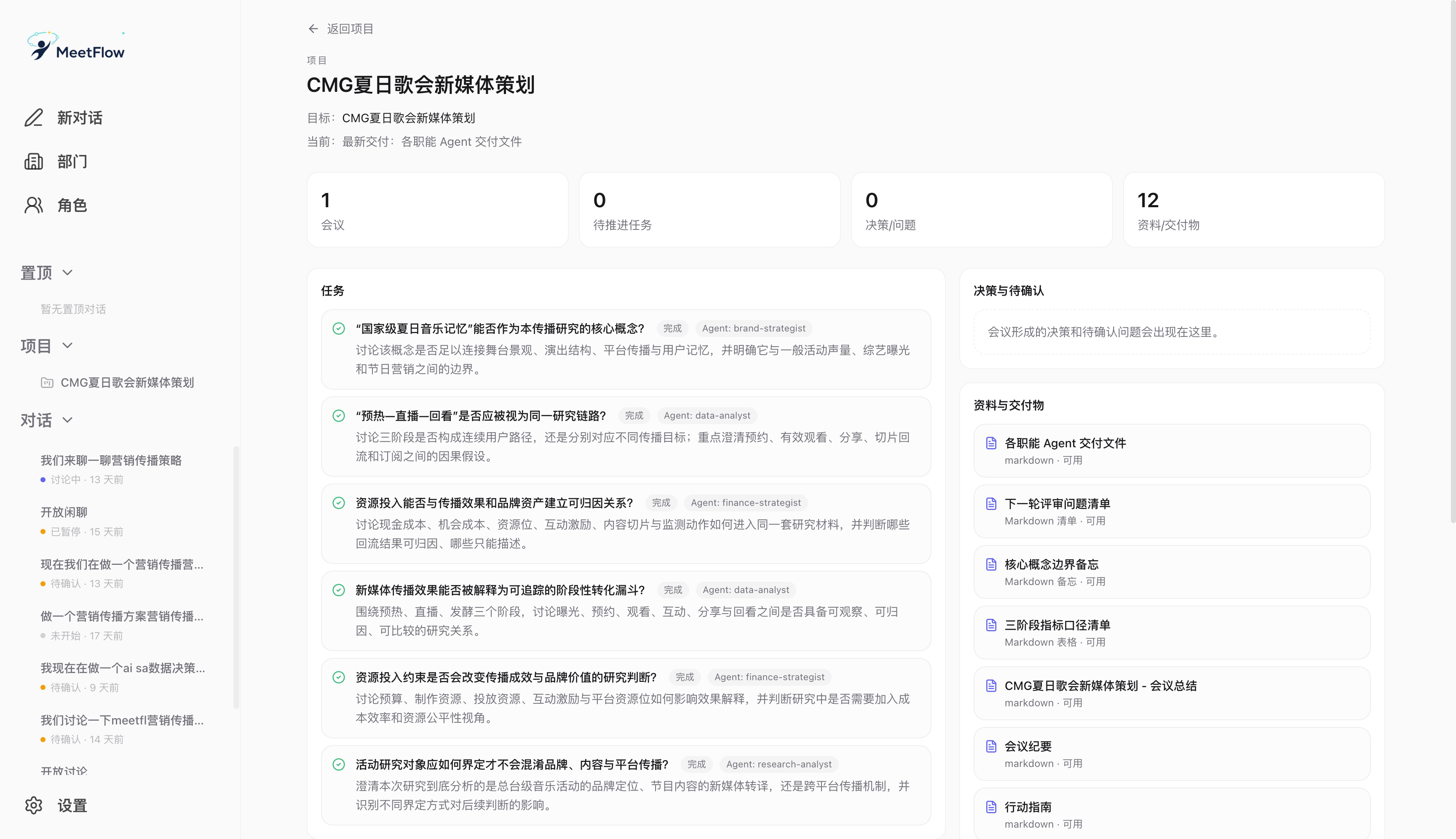Toggle the check circle on 活动研究对象 task
This screenshot has width=1456, height=839.
[x=339, y=764]
